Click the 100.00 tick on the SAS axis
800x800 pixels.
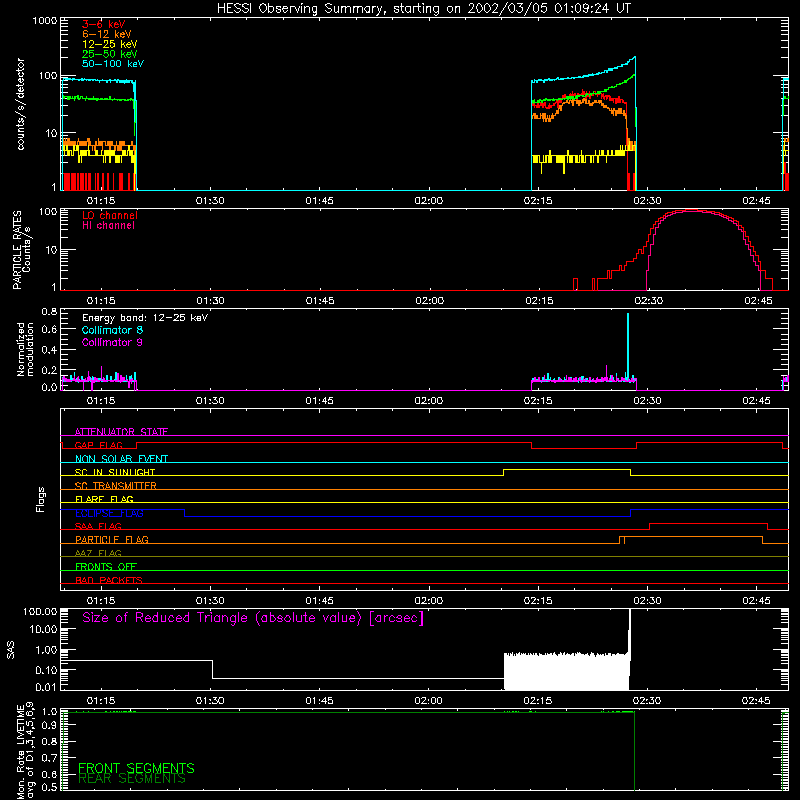click(40, 611)
